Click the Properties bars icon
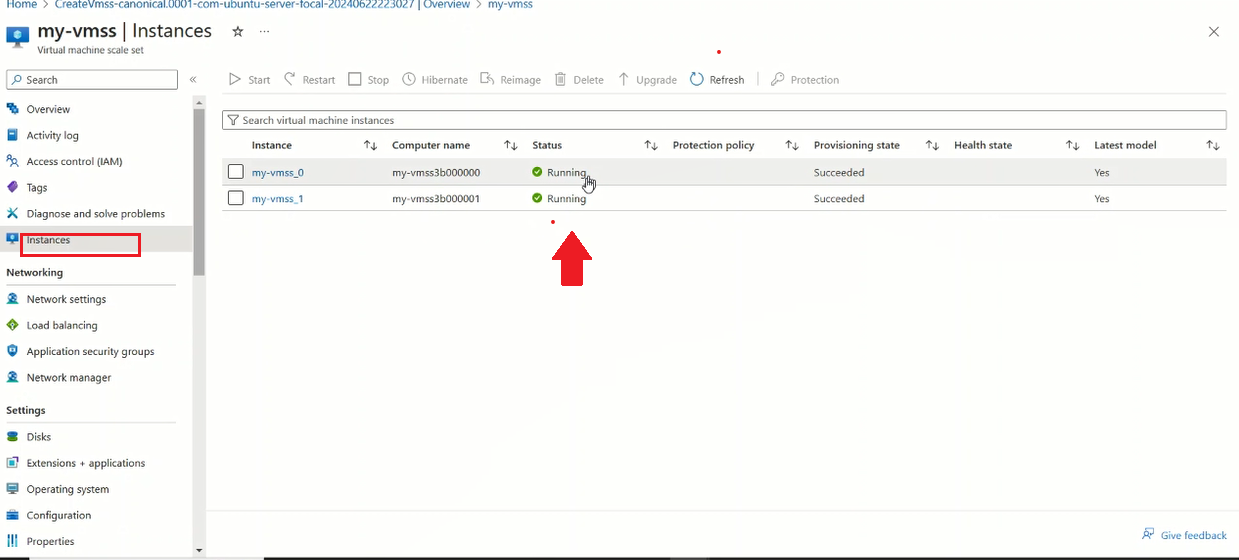Viewport: 1239px width, 560px height. click(13, 541)
